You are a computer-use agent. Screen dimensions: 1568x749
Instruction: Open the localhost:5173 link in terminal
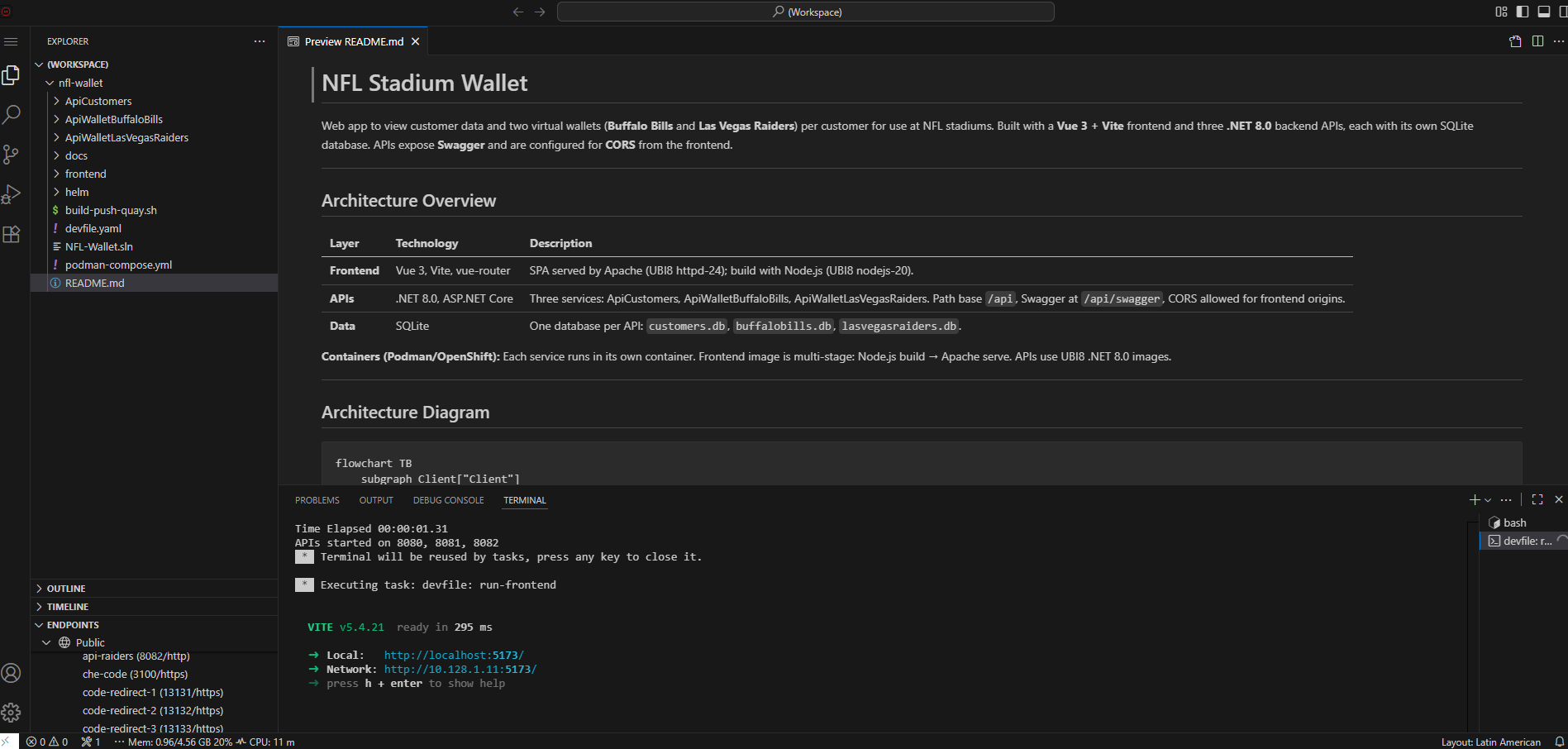tap(454, 655)
